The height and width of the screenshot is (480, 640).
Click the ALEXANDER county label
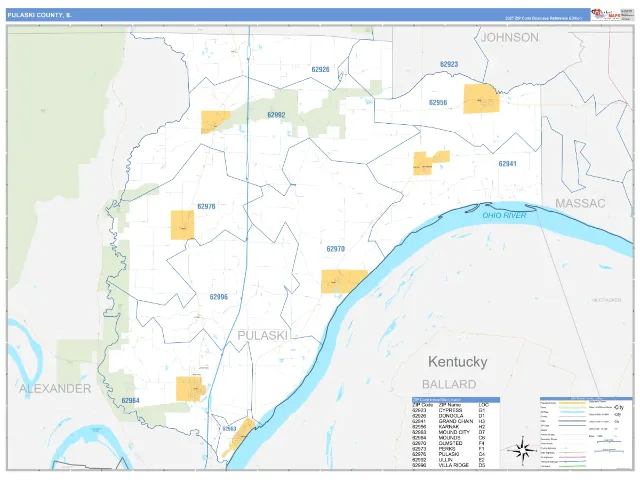[x=55, y=389]
